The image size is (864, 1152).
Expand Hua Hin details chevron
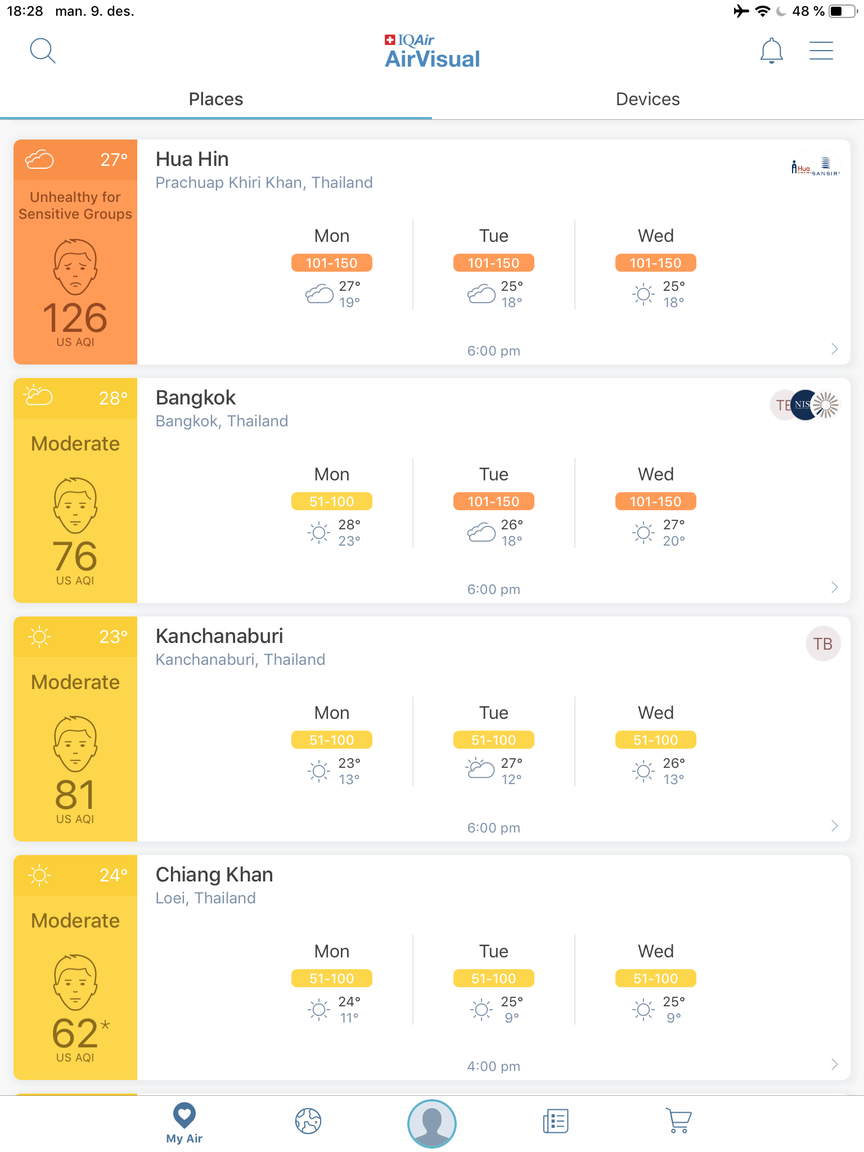click(x=835, y=348)
